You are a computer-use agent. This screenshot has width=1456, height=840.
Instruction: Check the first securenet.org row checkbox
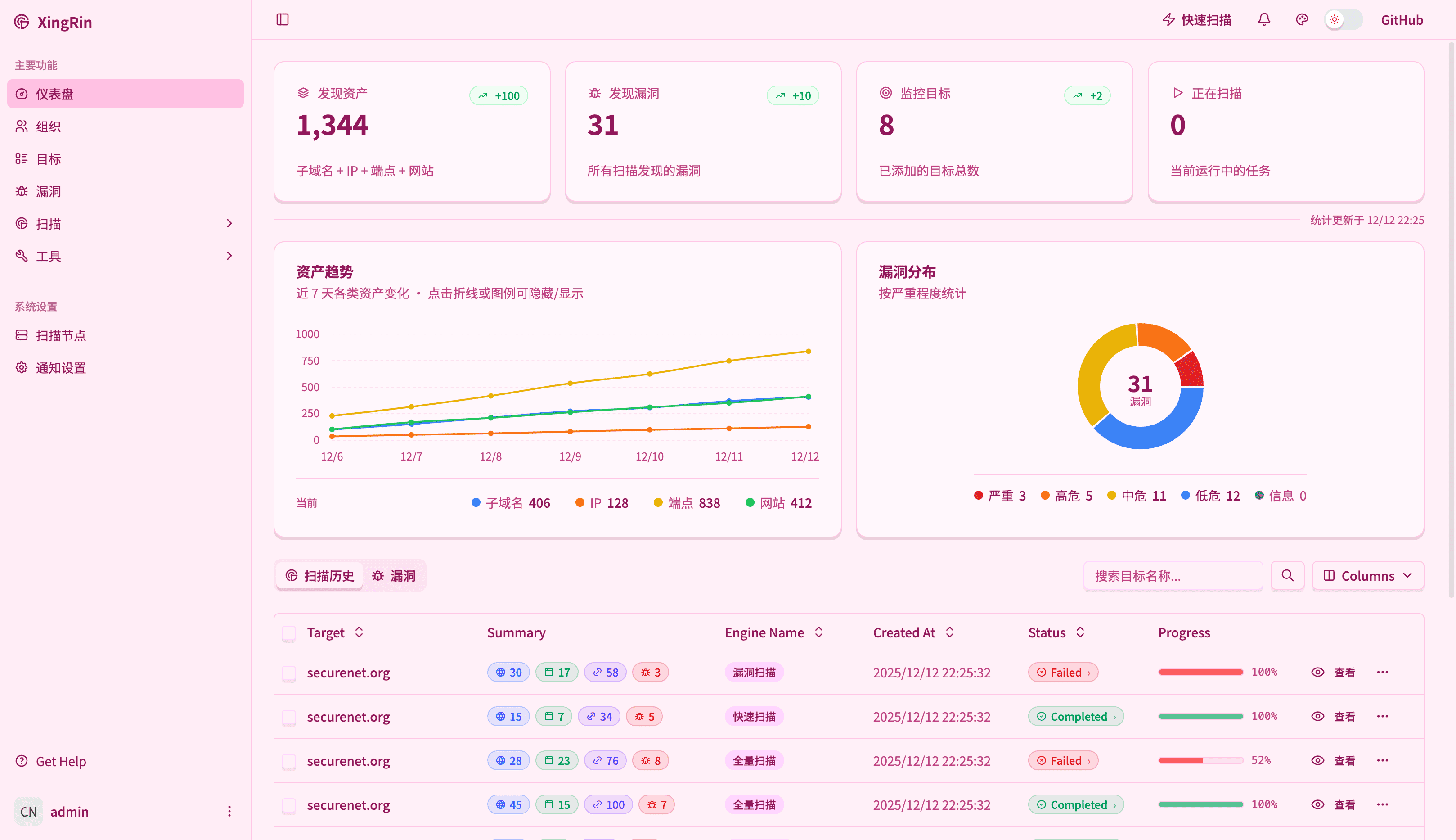coord(289,673)
